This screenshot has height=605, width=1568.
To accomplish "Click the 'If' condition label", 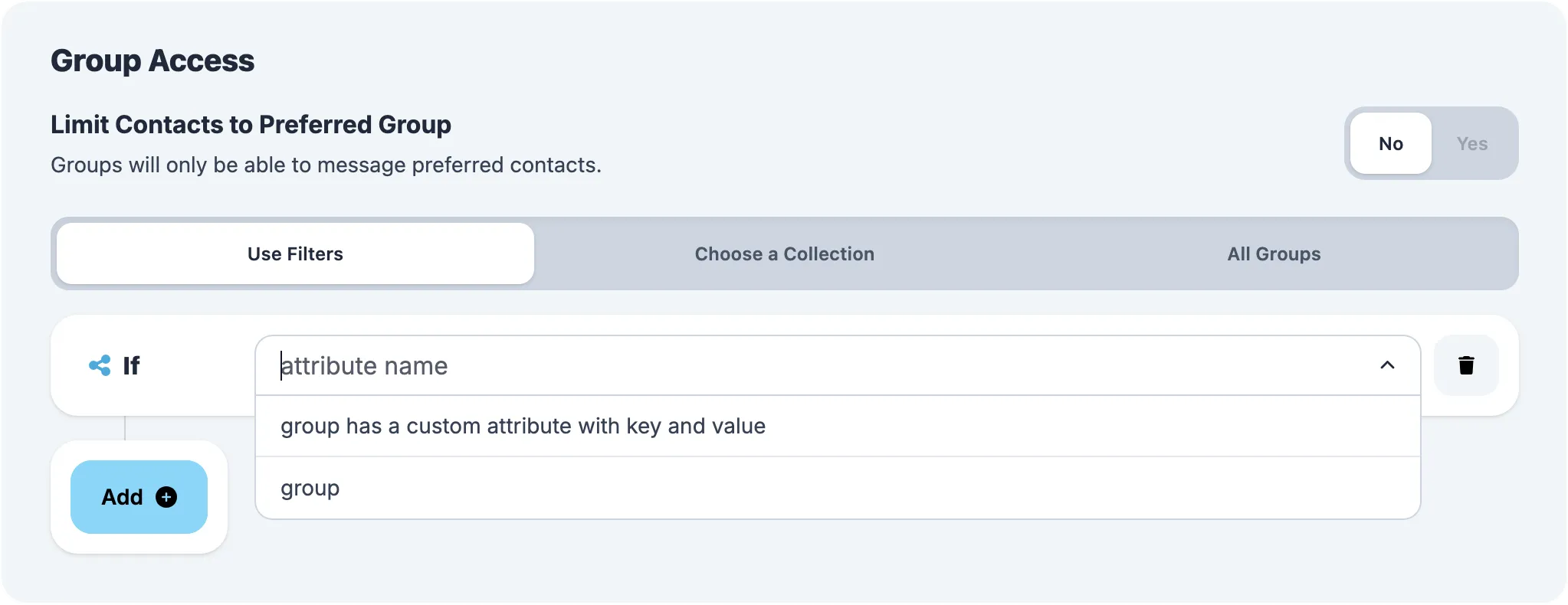I will (x=131, y=365).
